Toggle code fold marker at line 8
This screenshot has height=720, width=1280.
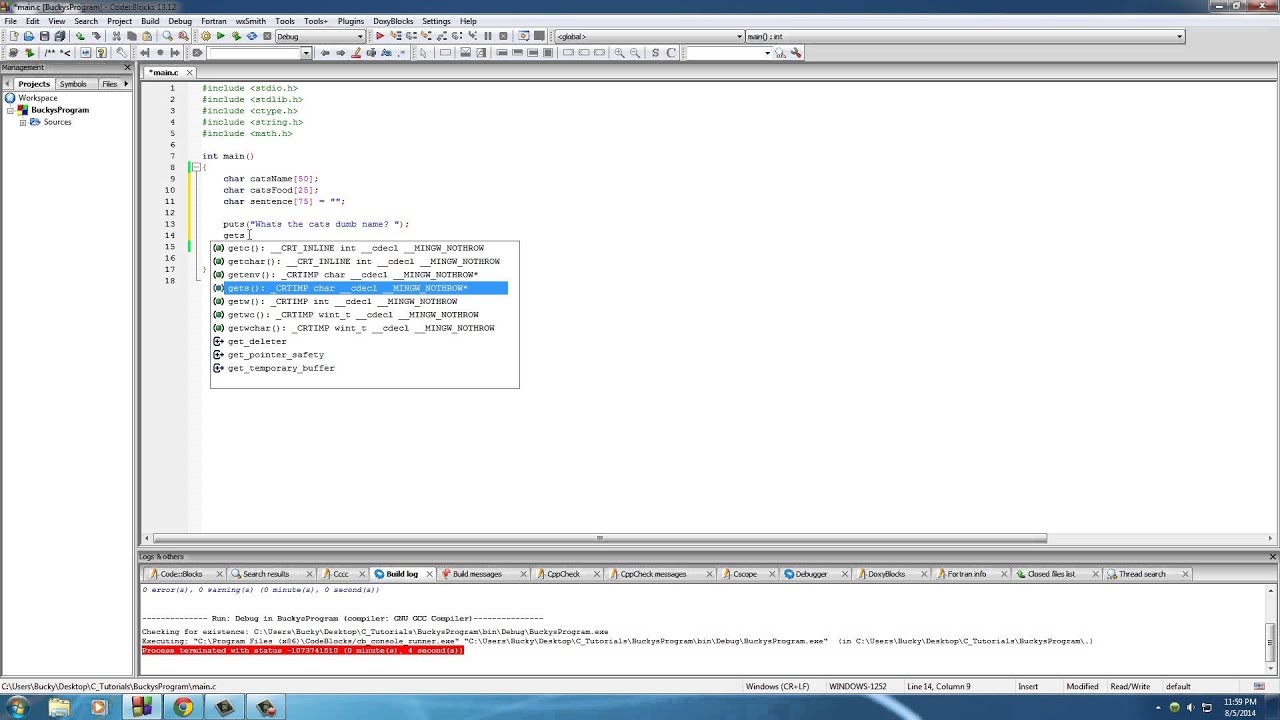pos(196,167)
